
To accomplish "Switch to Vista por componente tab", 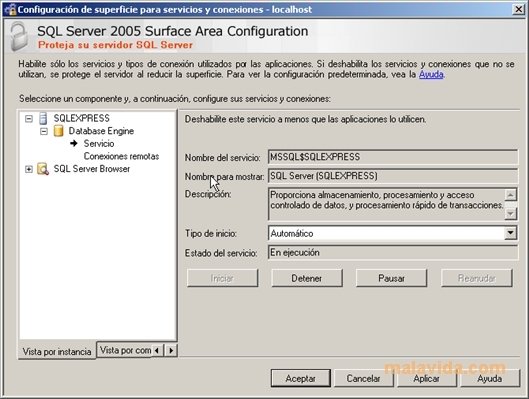I will (x=125, y=350).
